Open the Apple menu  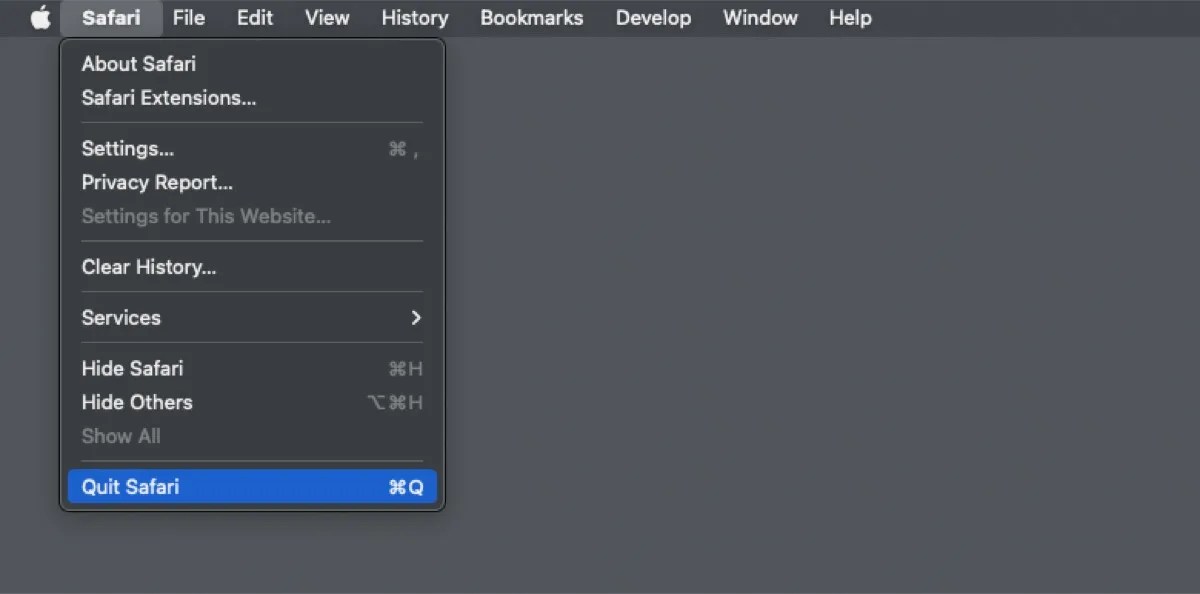(39, 17)
